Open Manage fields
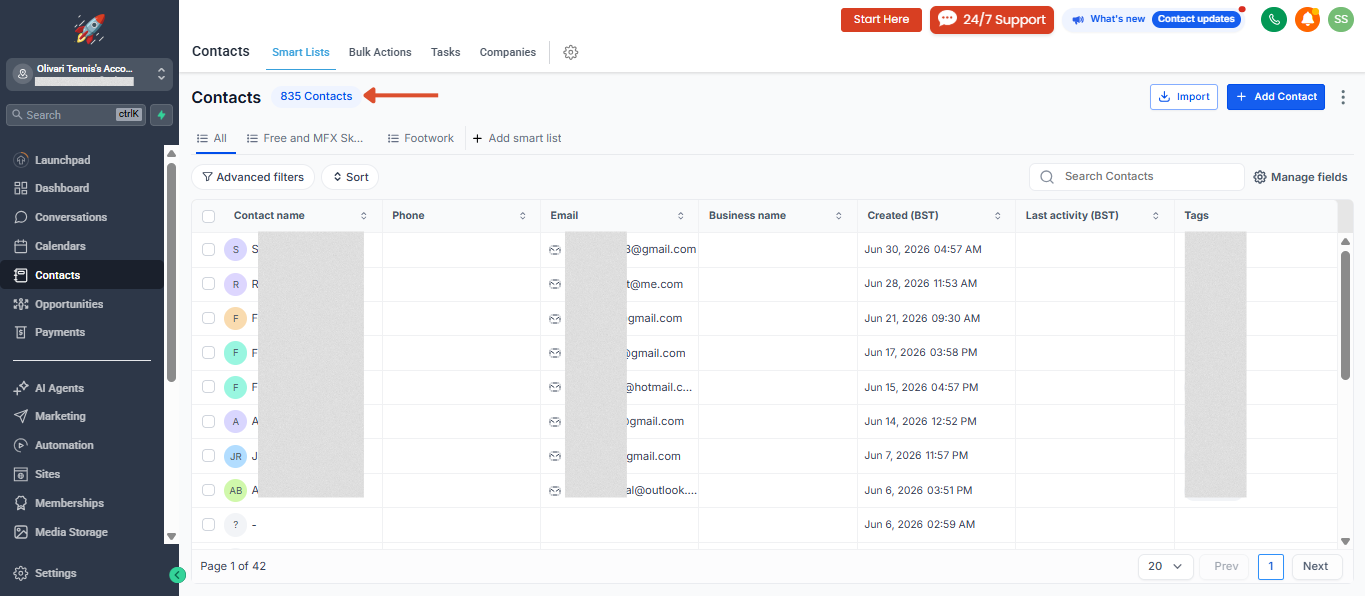 1301,177
